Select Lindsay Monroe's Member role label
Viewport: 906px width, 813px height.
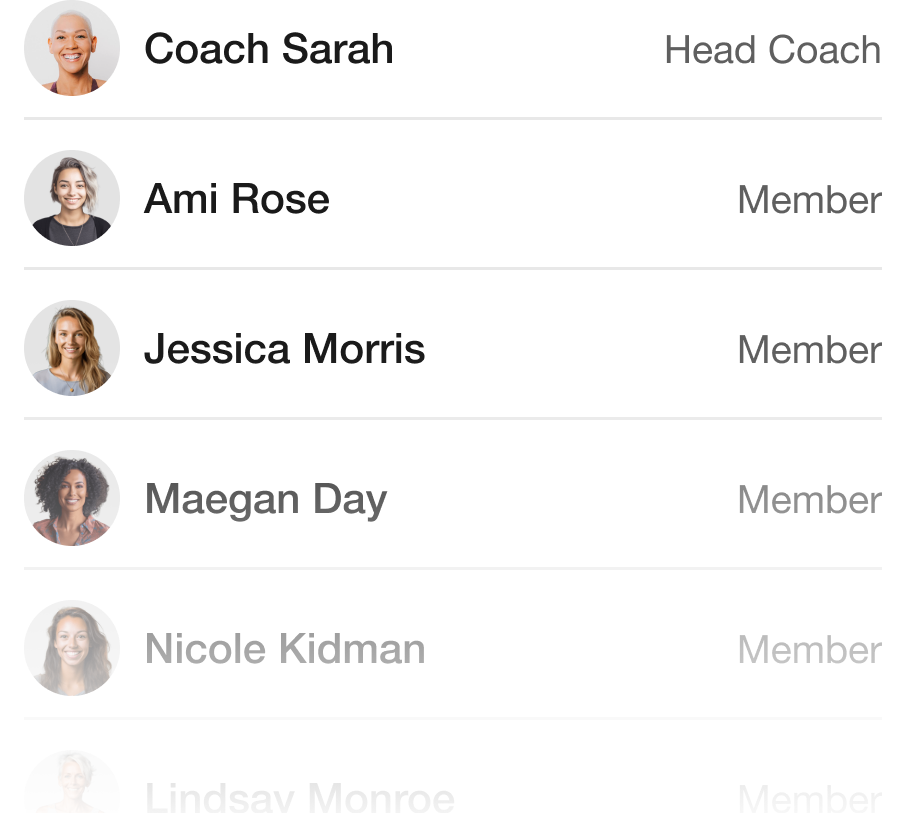810,797
